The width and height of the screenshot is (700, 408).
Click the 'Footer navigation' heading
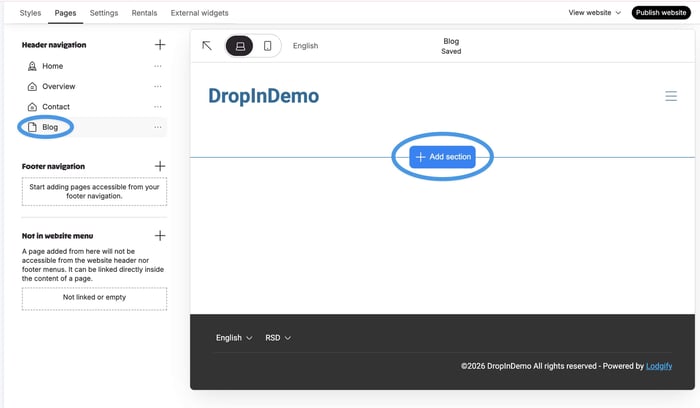53,166
